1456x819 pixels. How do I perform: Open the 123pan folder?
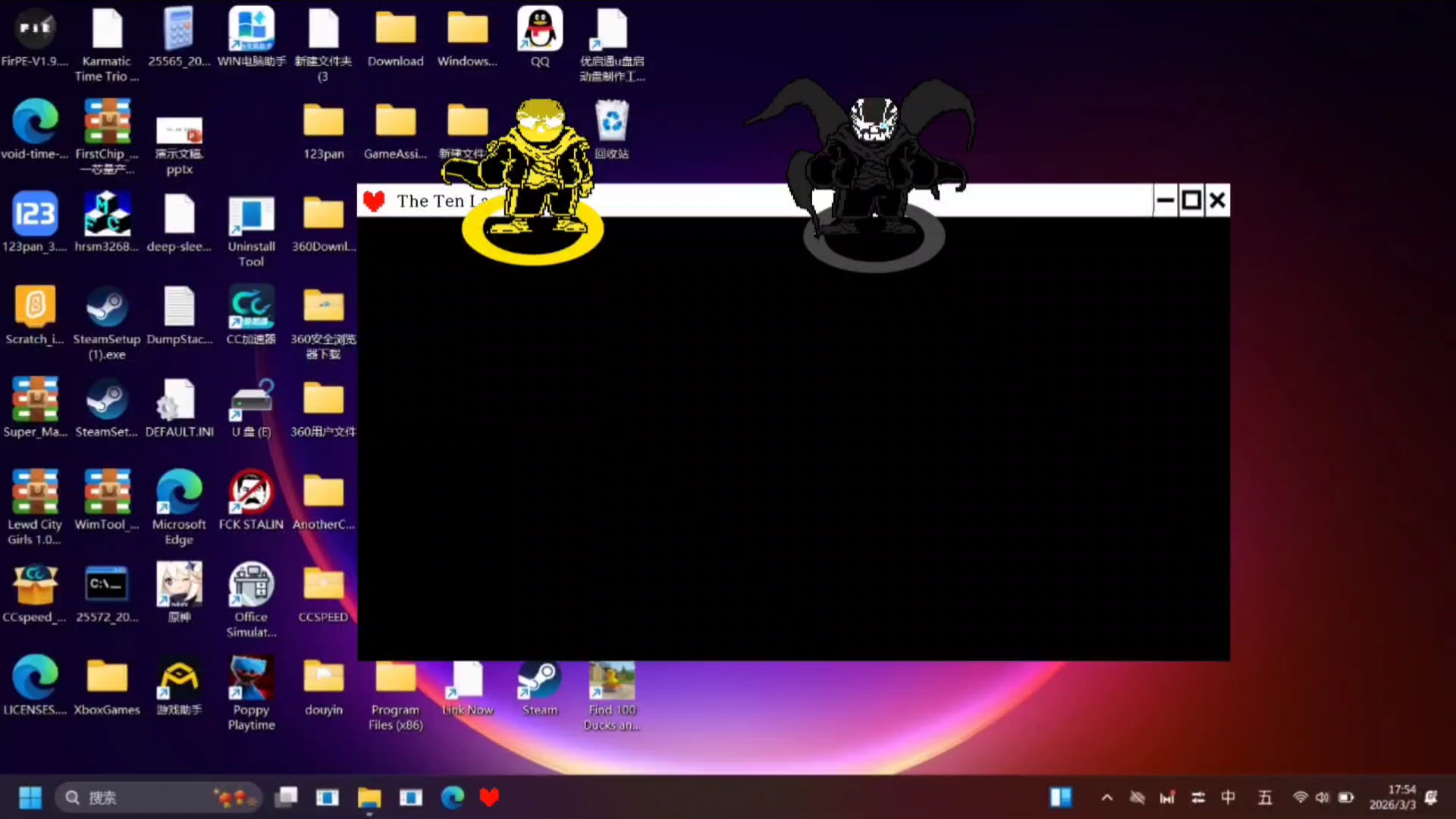(x=324, y=121)
